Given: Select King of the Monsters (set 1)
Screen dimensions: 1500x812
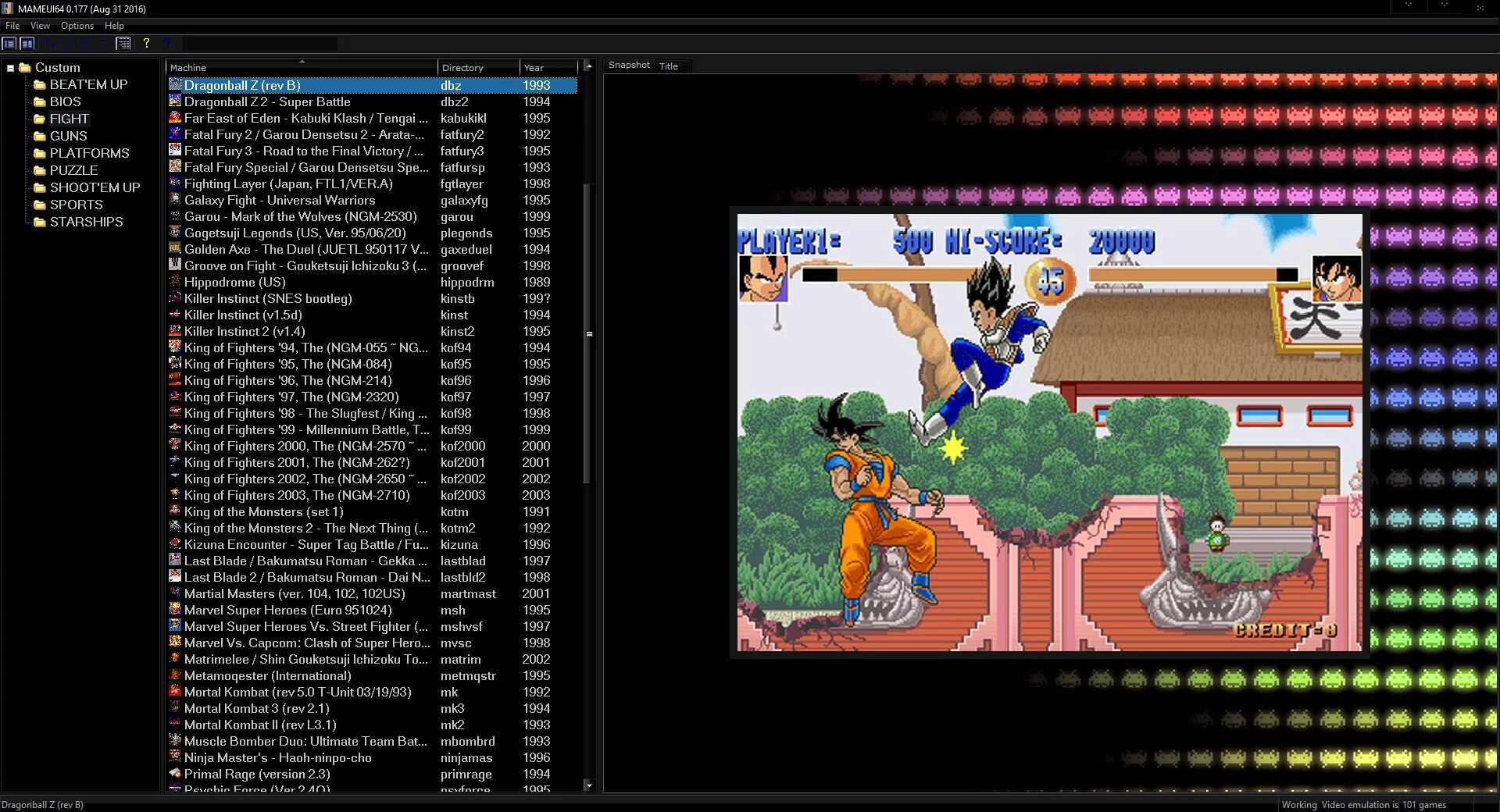Looking at the screenshot, I should pyautogui.click(x=372, y=511).
